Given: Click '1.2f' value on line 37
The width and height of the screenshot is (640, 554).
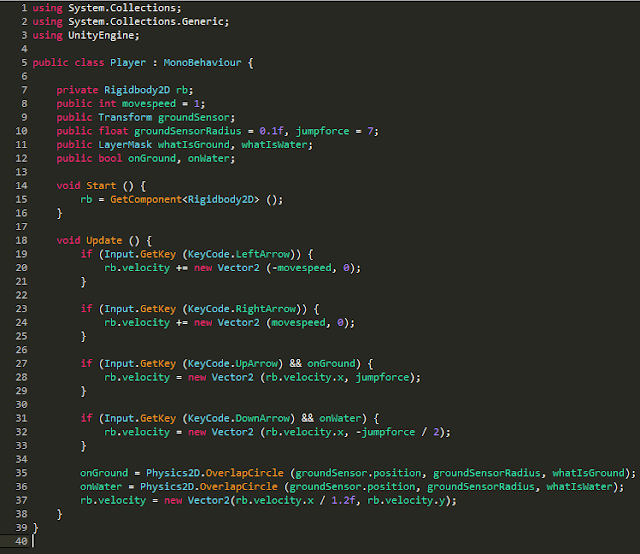Looking at the screenshot, I should [x=344, y=501].
